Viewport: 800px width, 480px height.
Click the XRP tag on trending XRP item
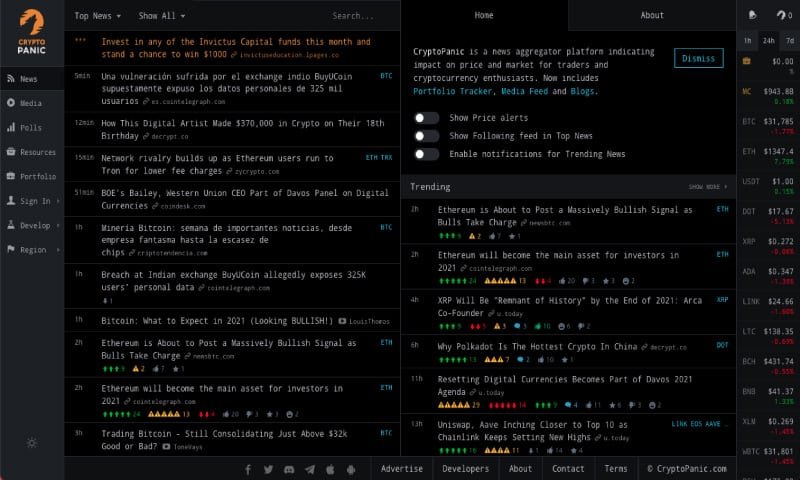pos(722,300)
